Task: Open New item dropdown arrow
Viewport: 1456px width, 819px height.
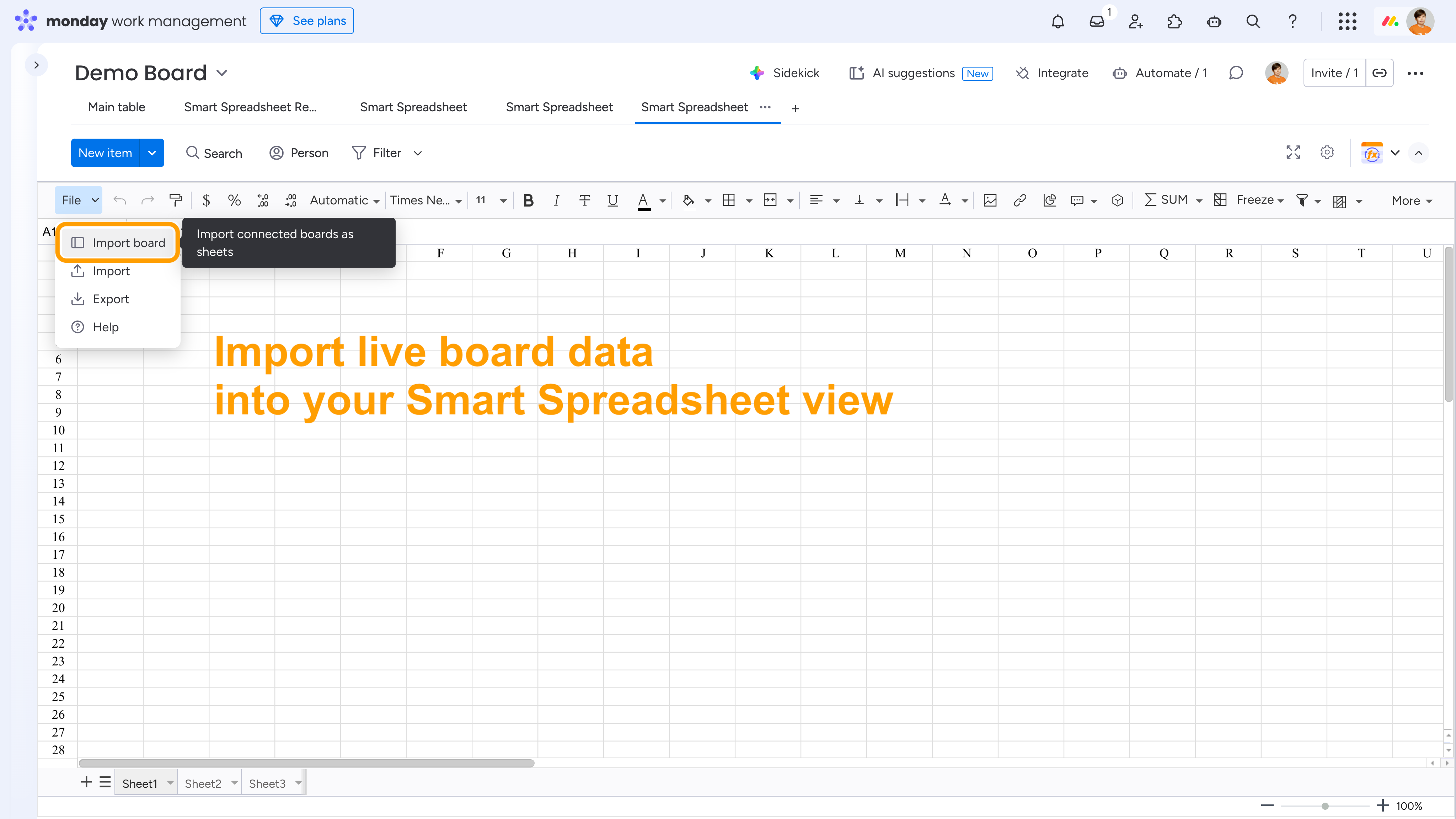Action: 152,152
